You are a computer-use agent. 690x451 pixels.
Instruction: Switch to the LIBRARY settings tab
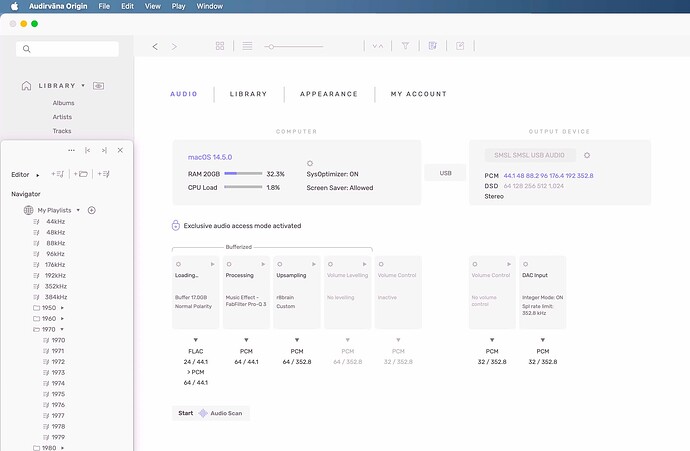click(249, 94)
